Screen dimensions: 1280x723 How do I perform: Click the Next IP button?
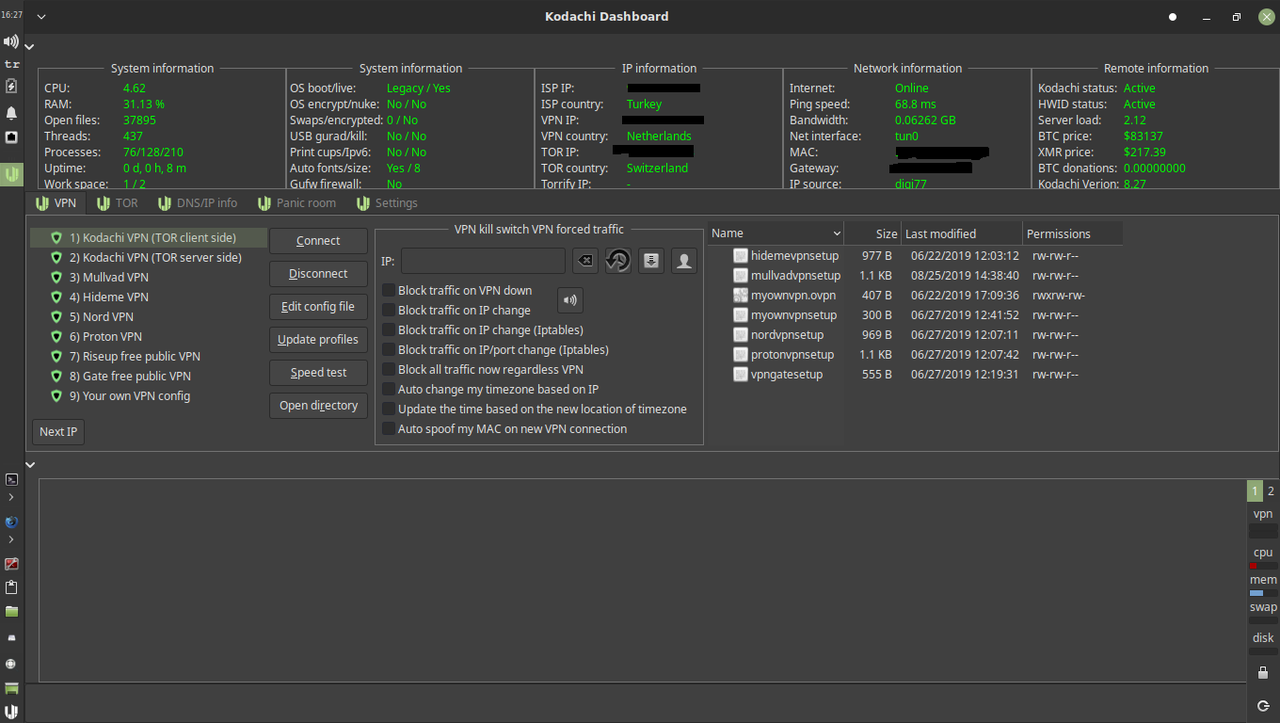pos(58,432)
